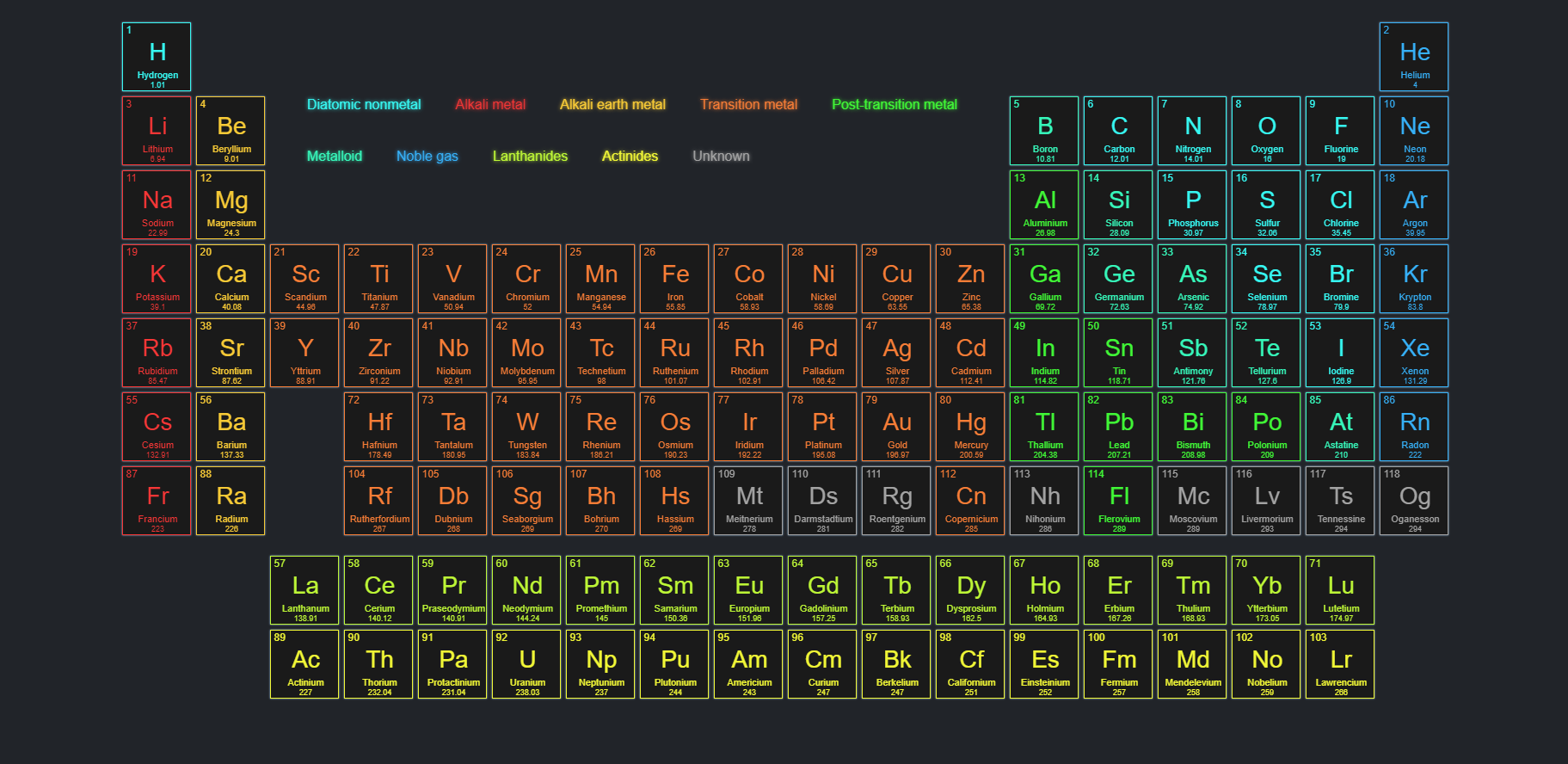
Task: Click the Europium element tile
Action: 748,590
